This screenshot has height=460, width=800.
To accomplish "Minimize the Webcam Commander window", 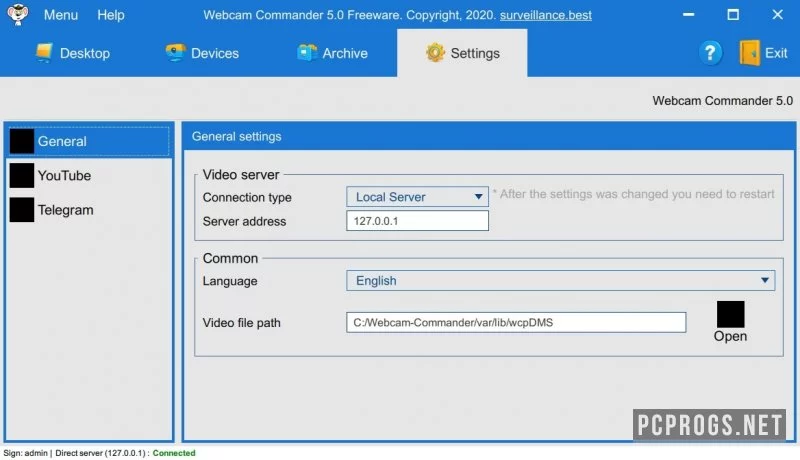I will coord(689,14).
